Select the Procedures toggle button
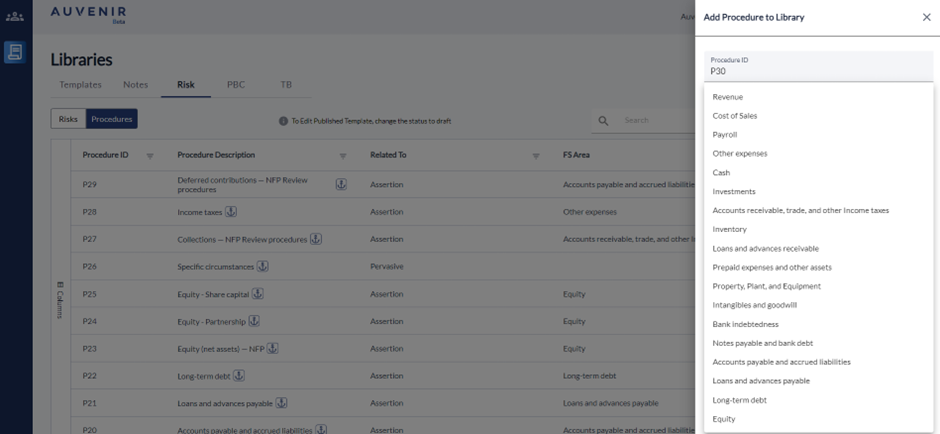940x434 pixels. 112,119
